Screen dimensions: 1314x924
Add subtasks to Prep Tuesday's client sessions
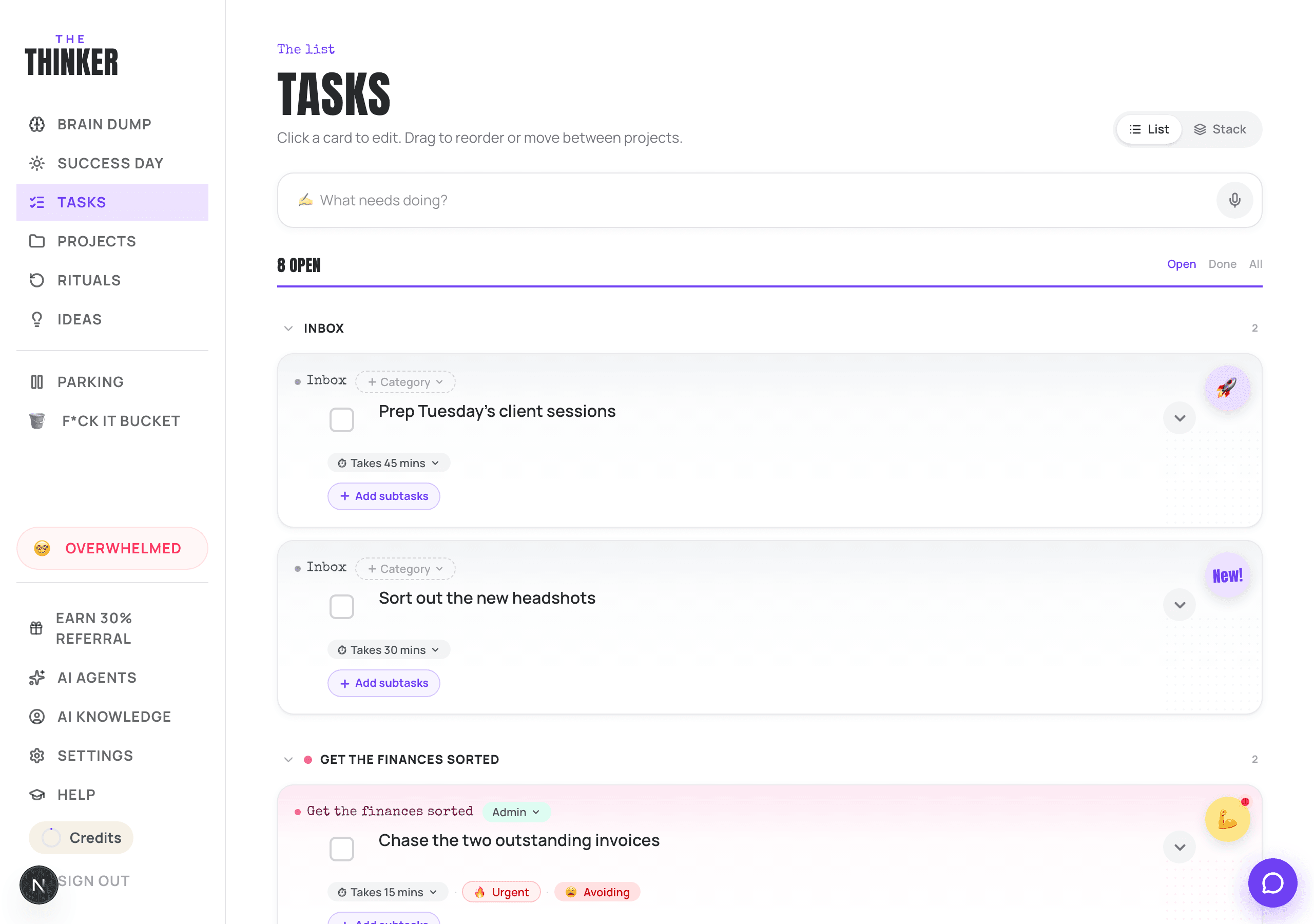pyautogui.click(x=383, y=496)
